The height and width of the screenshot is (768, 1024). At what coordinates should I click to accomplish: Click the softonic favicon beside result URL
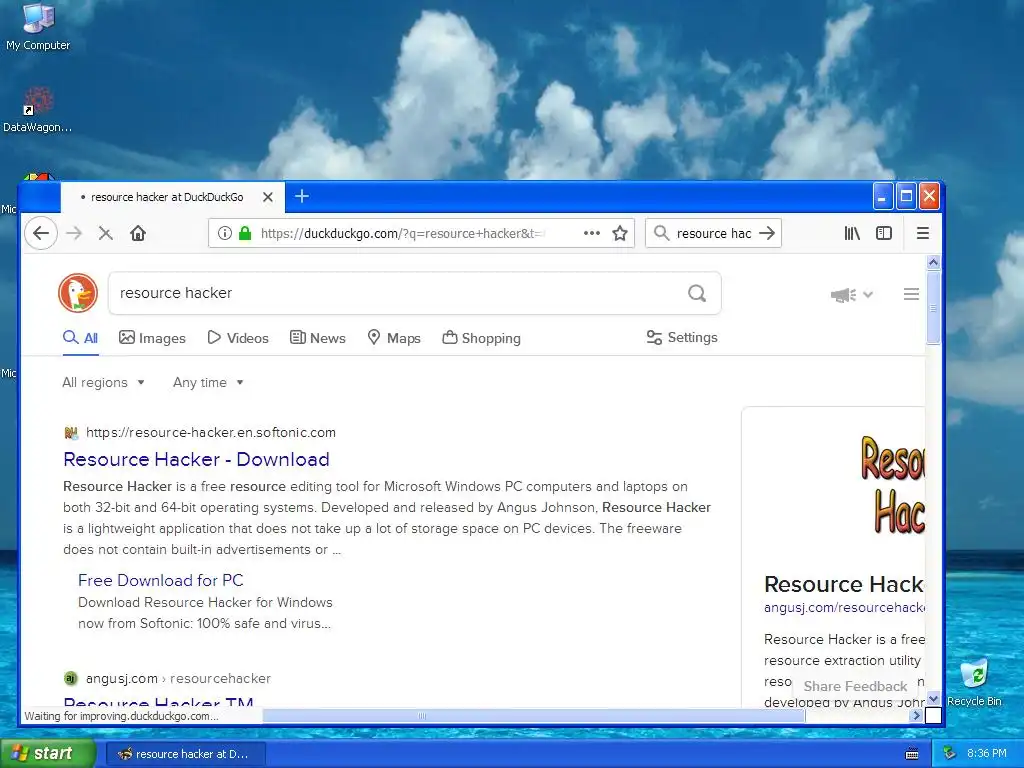(71, 432)
